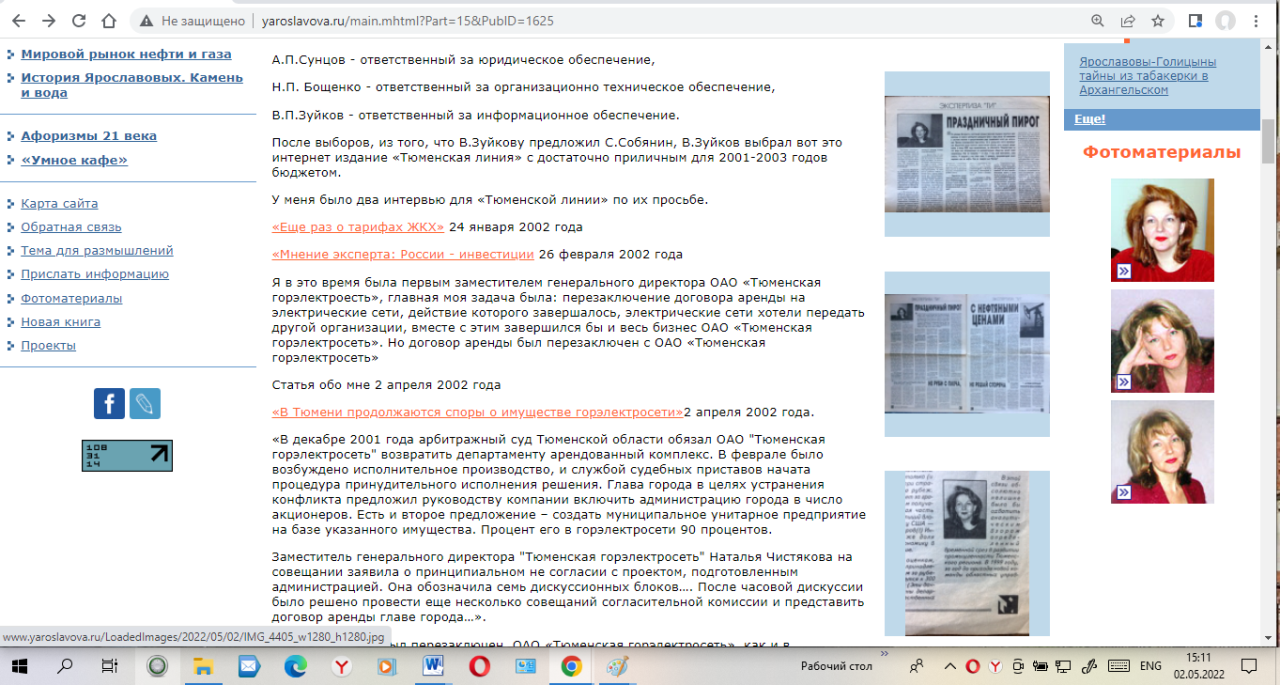Open the second portrait photo thumbnail
This screenshot has height=685, width=1280.
point(1162,341)
